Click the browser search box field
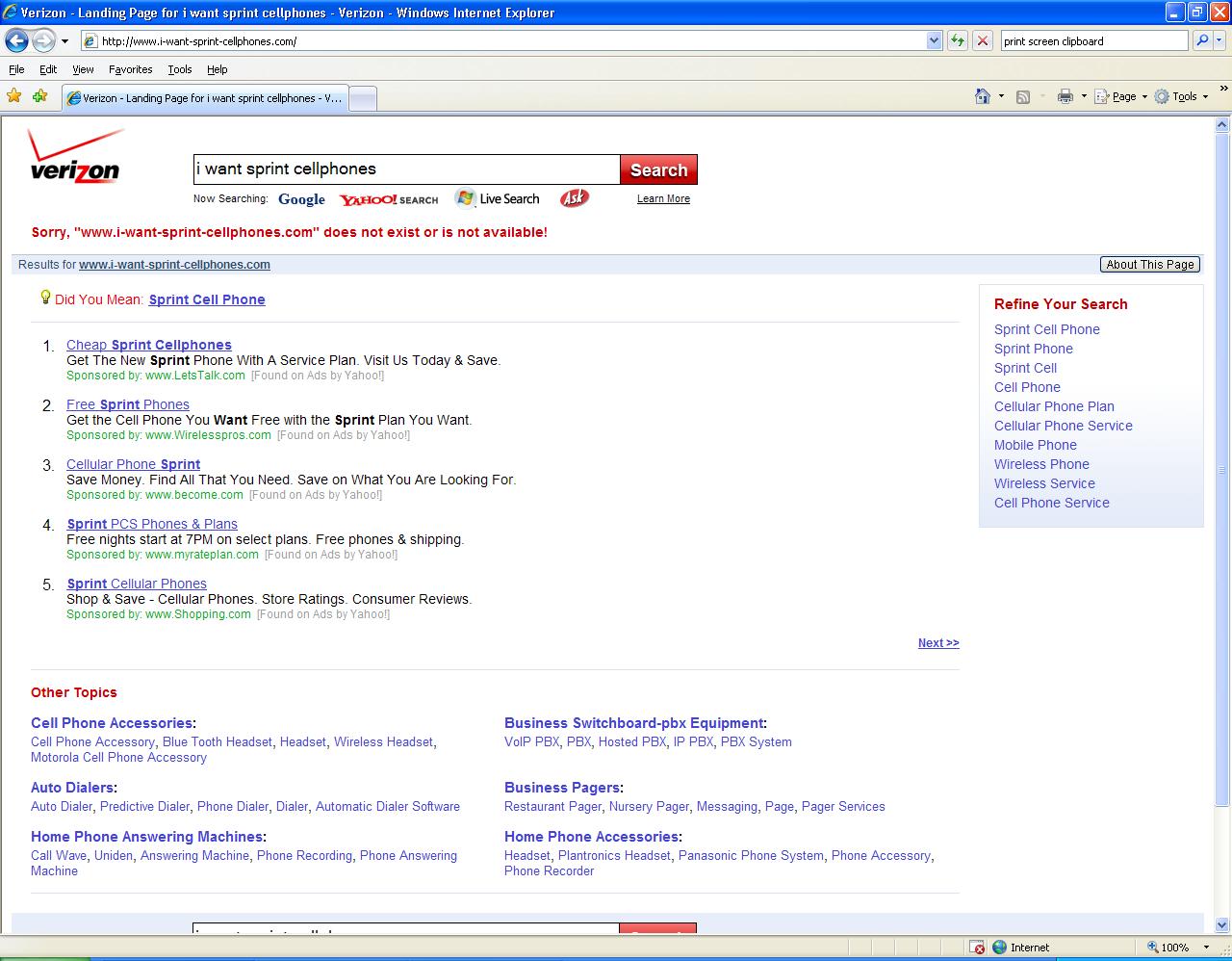 click(1094, 40)
